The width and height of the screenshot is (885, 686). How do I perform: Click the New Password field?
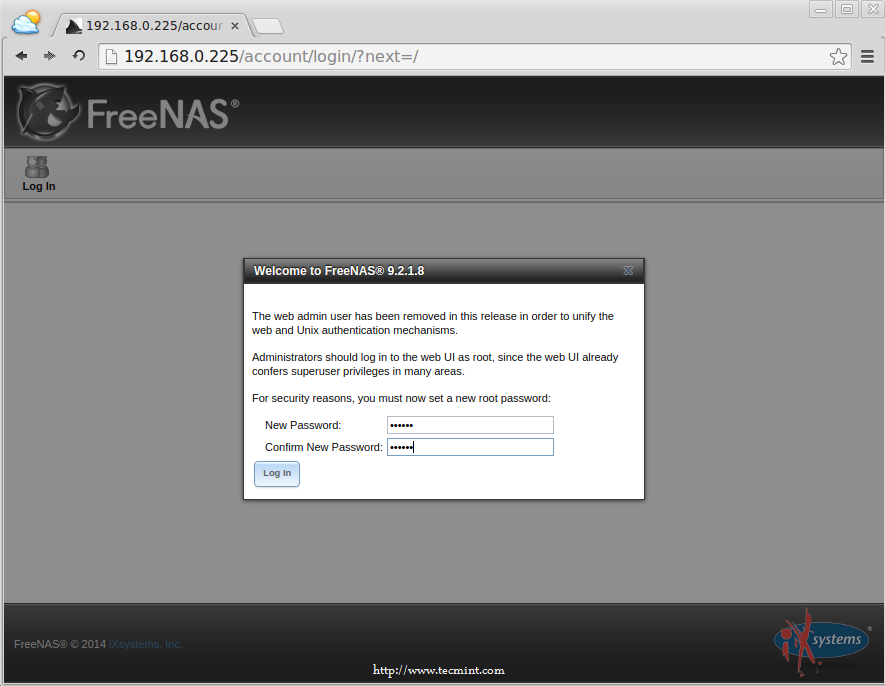pos(470,425)
